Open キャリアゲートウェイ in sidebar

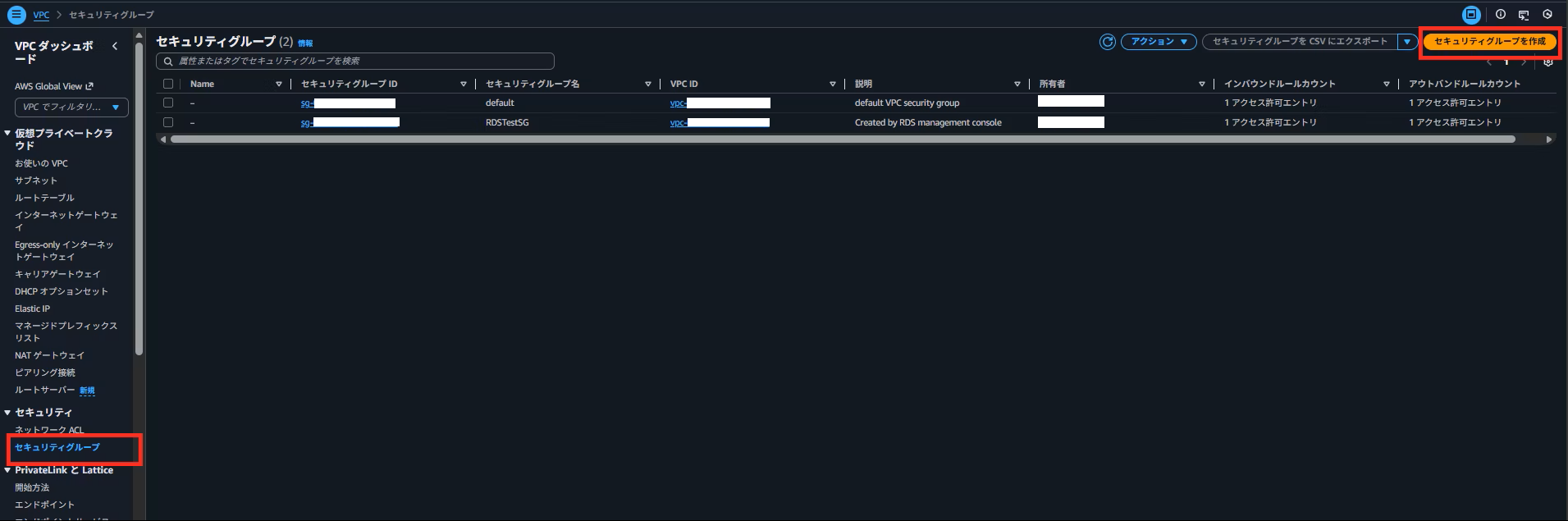tap(57, 274)
